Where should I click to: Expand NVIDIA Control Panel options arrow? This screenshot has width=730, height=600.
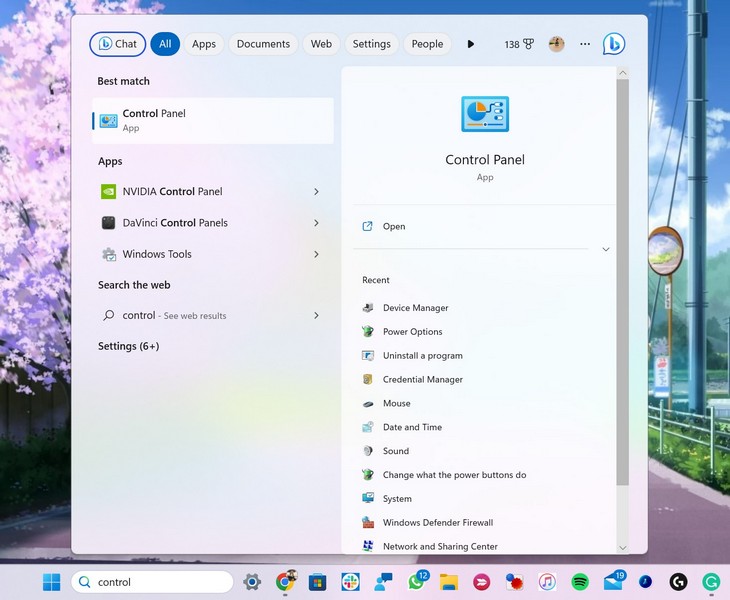(316, 192)
